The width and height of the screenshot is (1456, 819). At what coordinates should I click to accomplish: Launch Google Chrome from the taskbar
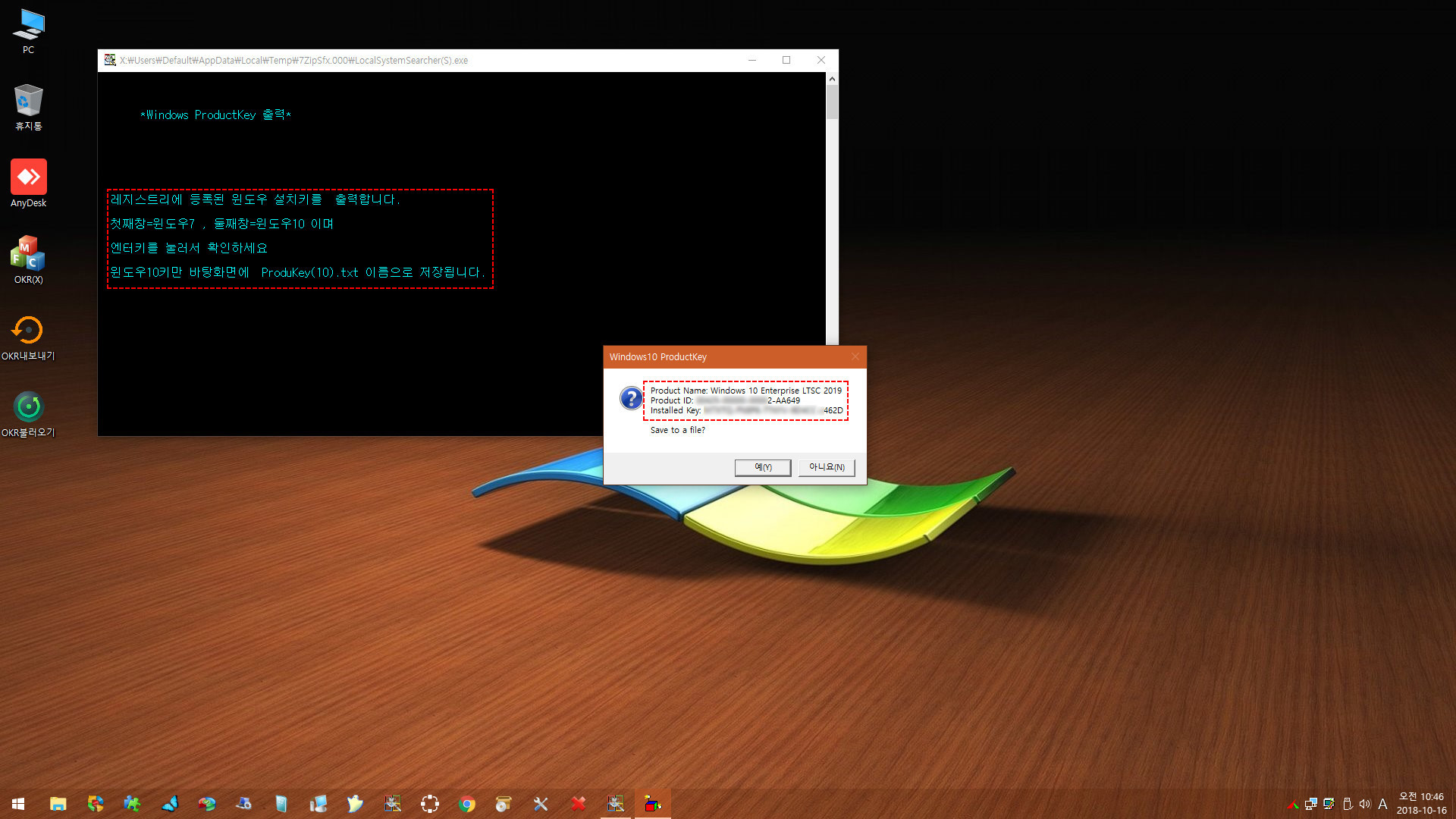coord(467,804)
